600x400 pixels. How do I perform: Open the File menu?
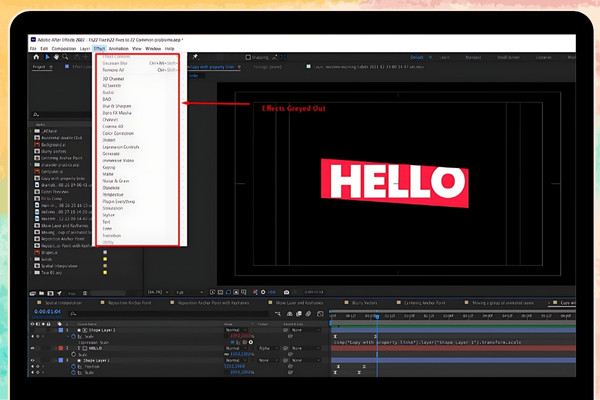(33, 49)
